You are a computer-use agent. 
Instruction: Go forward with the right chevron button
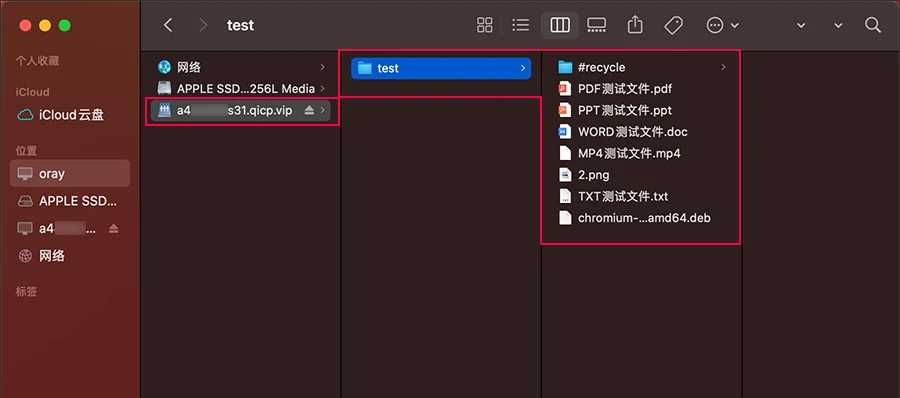203,25
